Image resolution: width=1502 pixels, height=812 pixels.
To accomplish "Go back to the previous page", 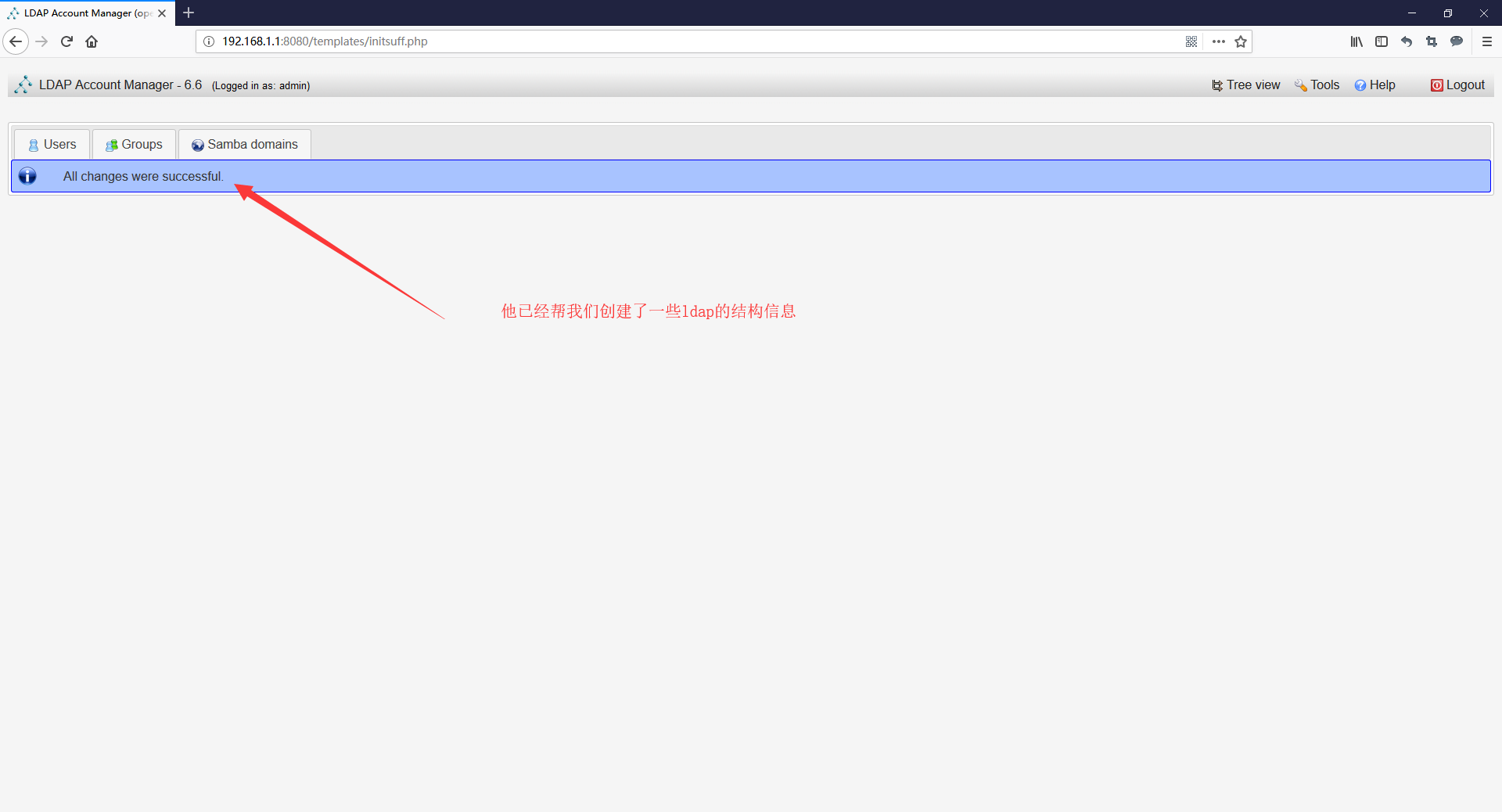I will point(16,41).
